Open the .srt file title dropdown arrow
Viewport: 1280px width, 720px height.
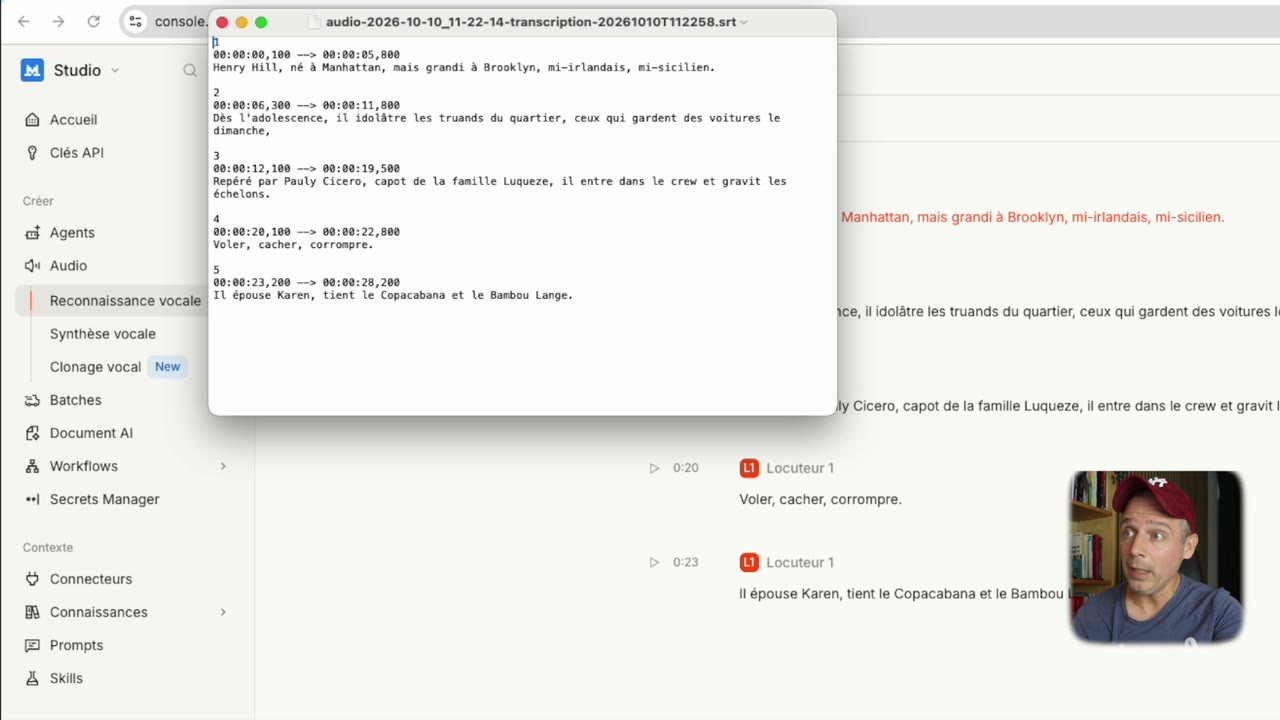744,22
